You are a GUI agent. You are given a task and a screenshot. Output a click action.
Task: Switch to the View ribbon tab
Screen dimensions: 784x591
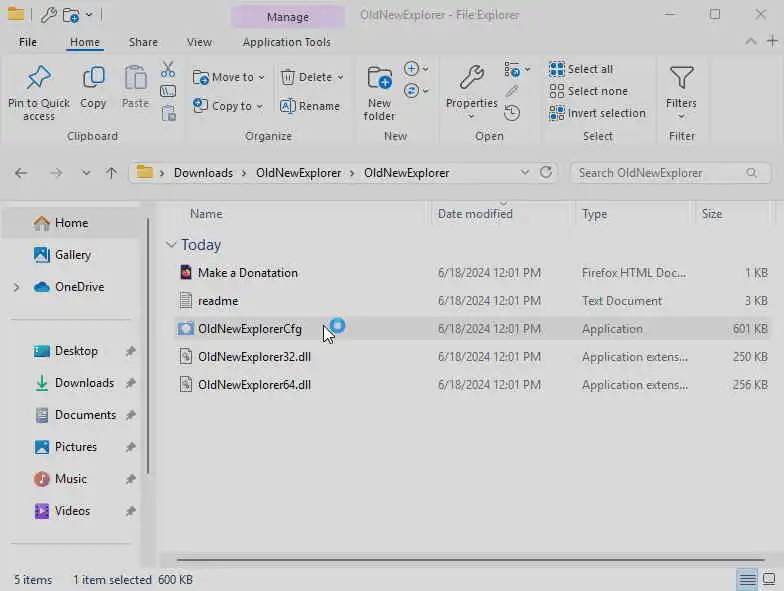tap(199, 42)
